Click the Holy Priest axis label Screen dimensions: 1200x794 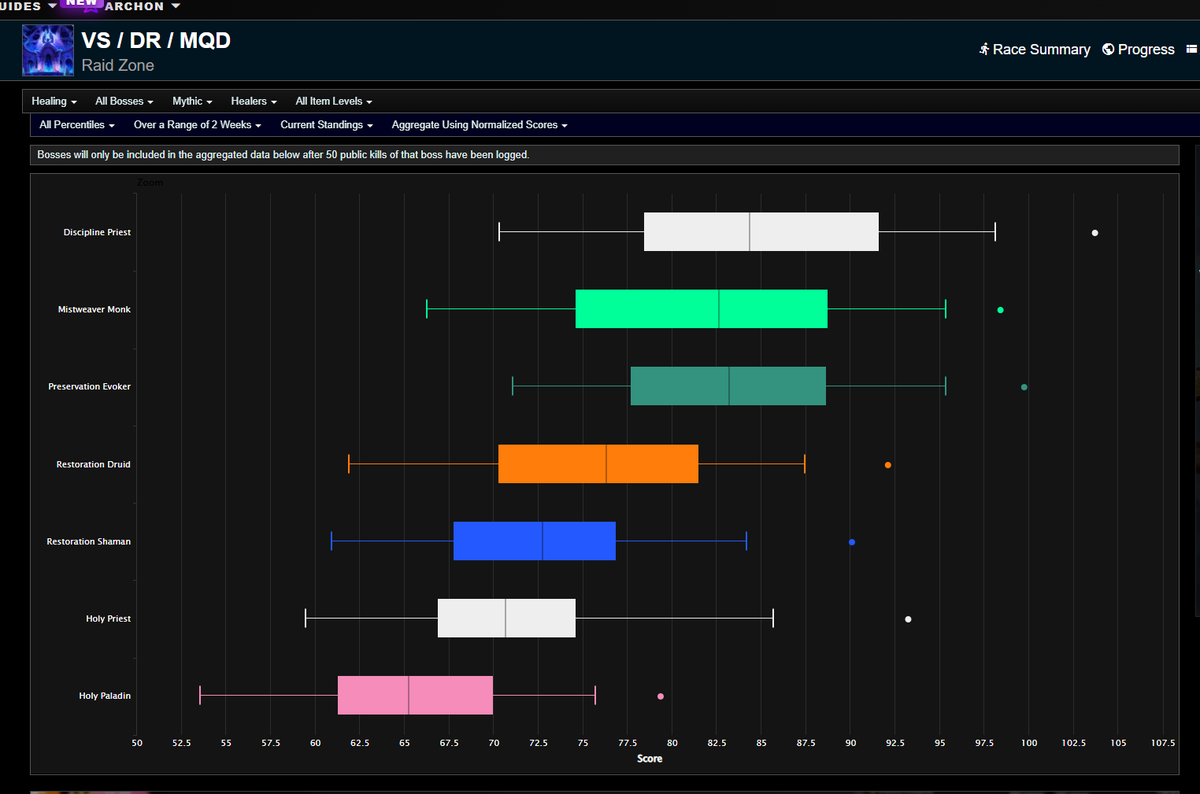click(108, 618)
